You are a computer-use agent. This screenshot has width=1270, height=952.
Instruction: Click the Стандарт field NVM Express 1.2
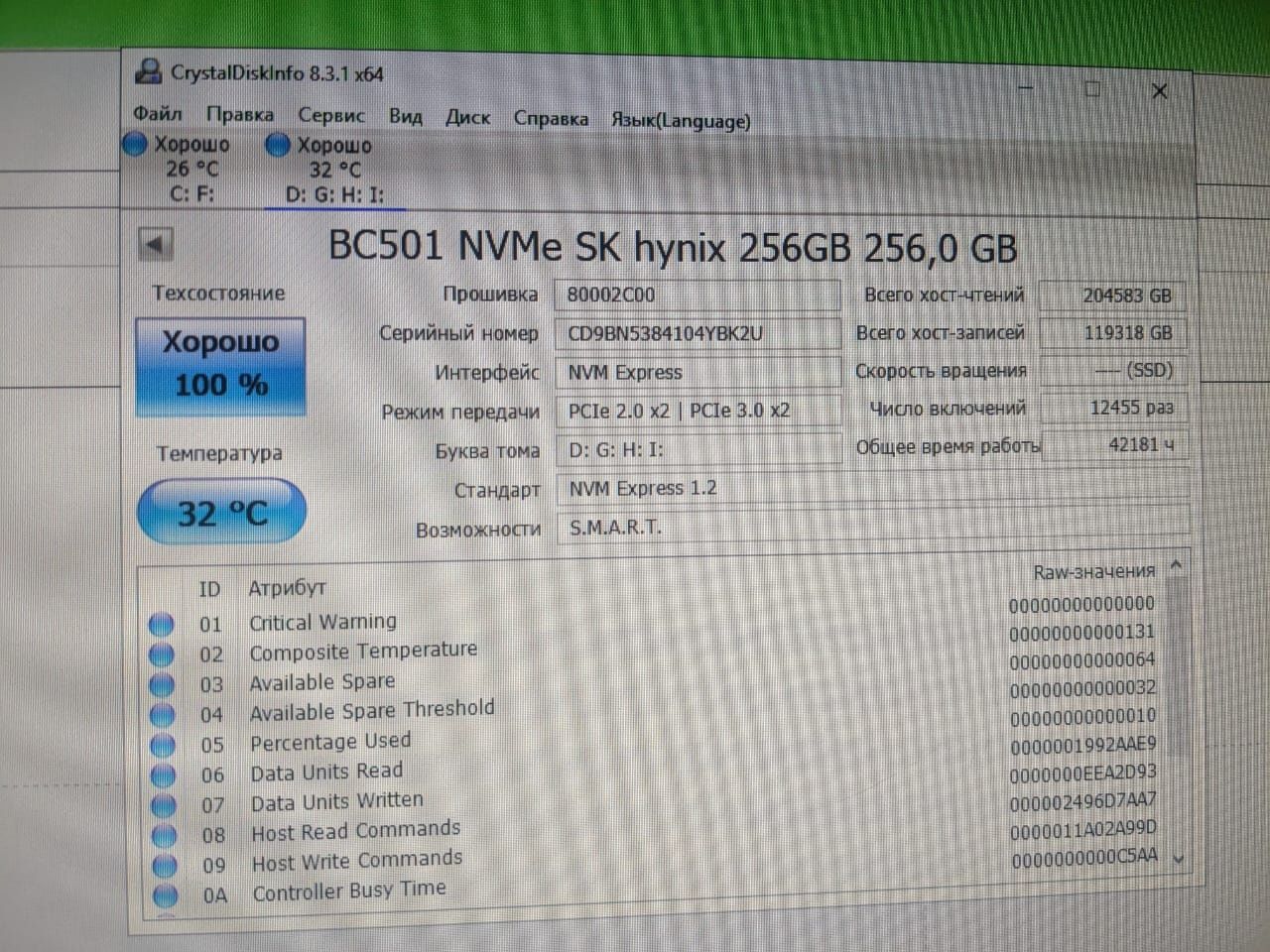point(873,489)
